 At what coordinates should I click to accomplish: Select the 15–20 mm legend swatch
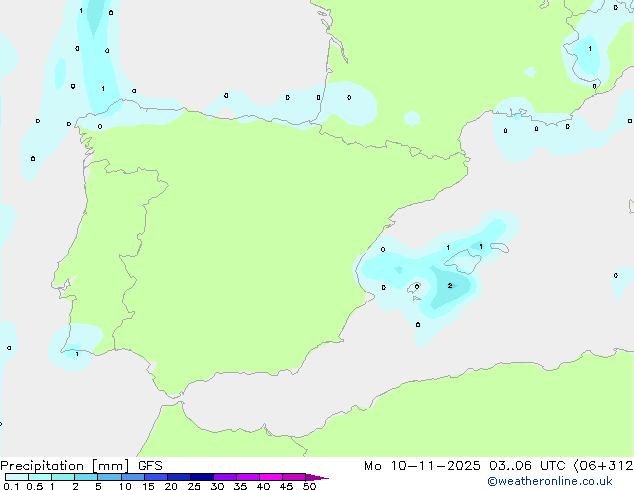[x=156, y=477]
